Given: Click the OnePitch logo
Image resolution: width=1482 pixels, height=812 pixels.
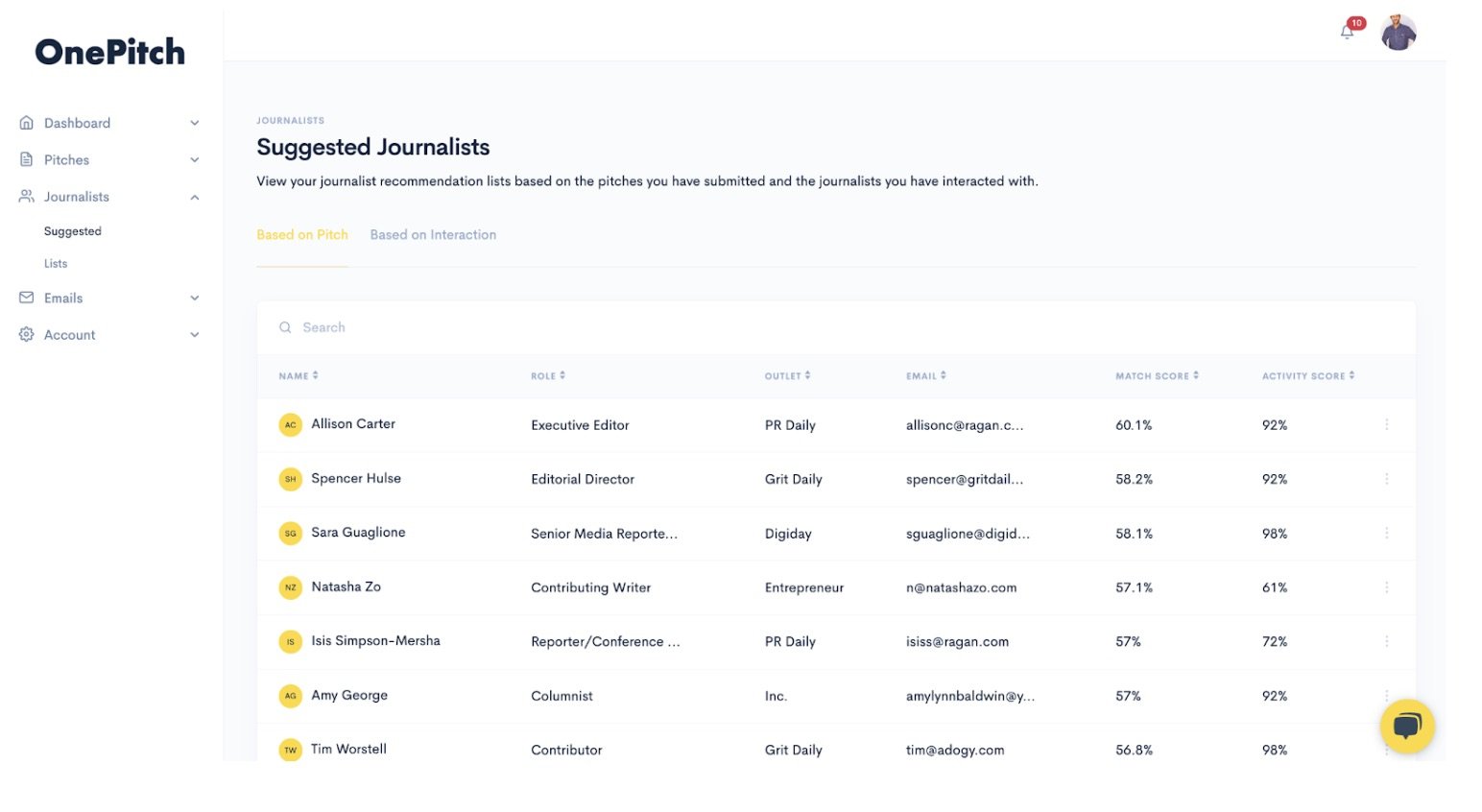Looking at the screenshot, I should 110,52.
